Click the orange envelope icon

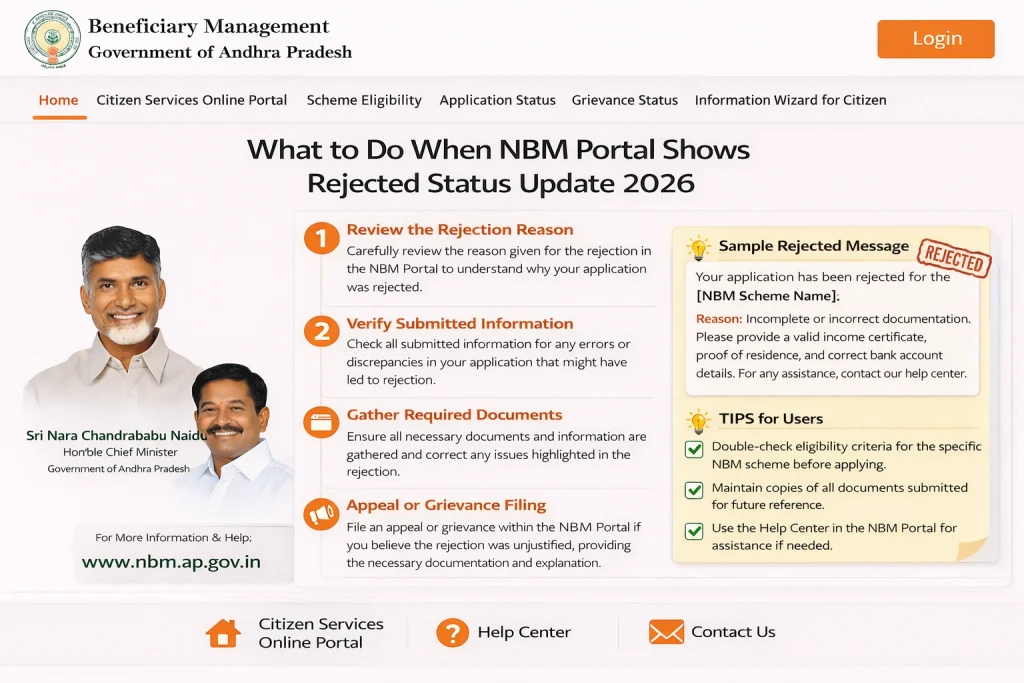[x=666, y=632]
